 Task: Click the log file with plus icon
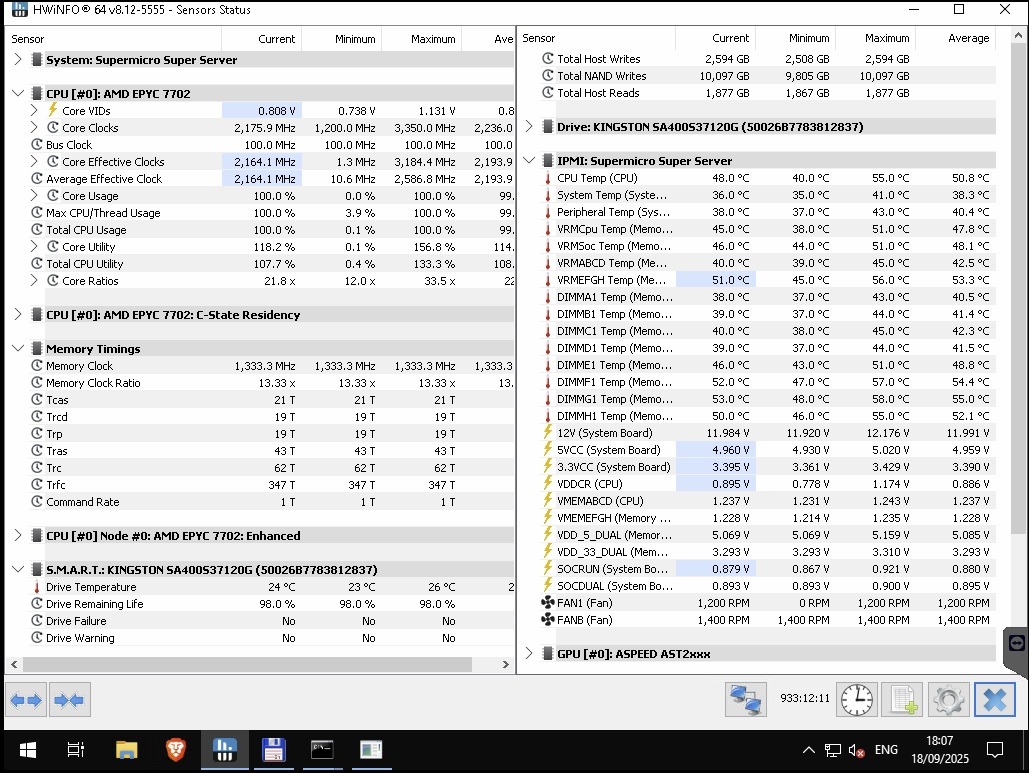click(x=902, y=700)
